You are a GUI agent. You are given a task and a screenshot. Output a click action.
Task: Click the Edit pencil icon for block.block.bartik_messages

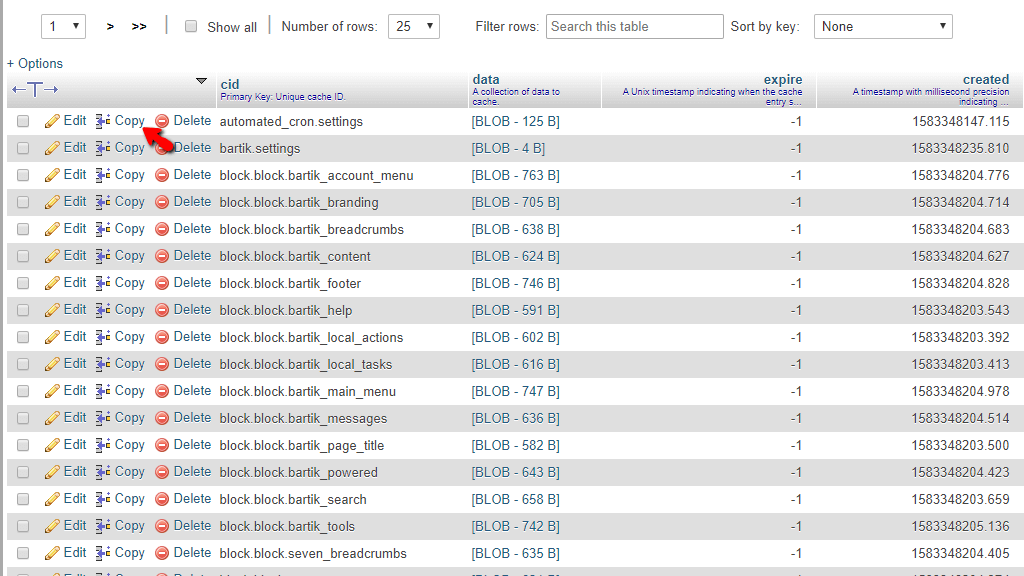[x=52, y=418]
